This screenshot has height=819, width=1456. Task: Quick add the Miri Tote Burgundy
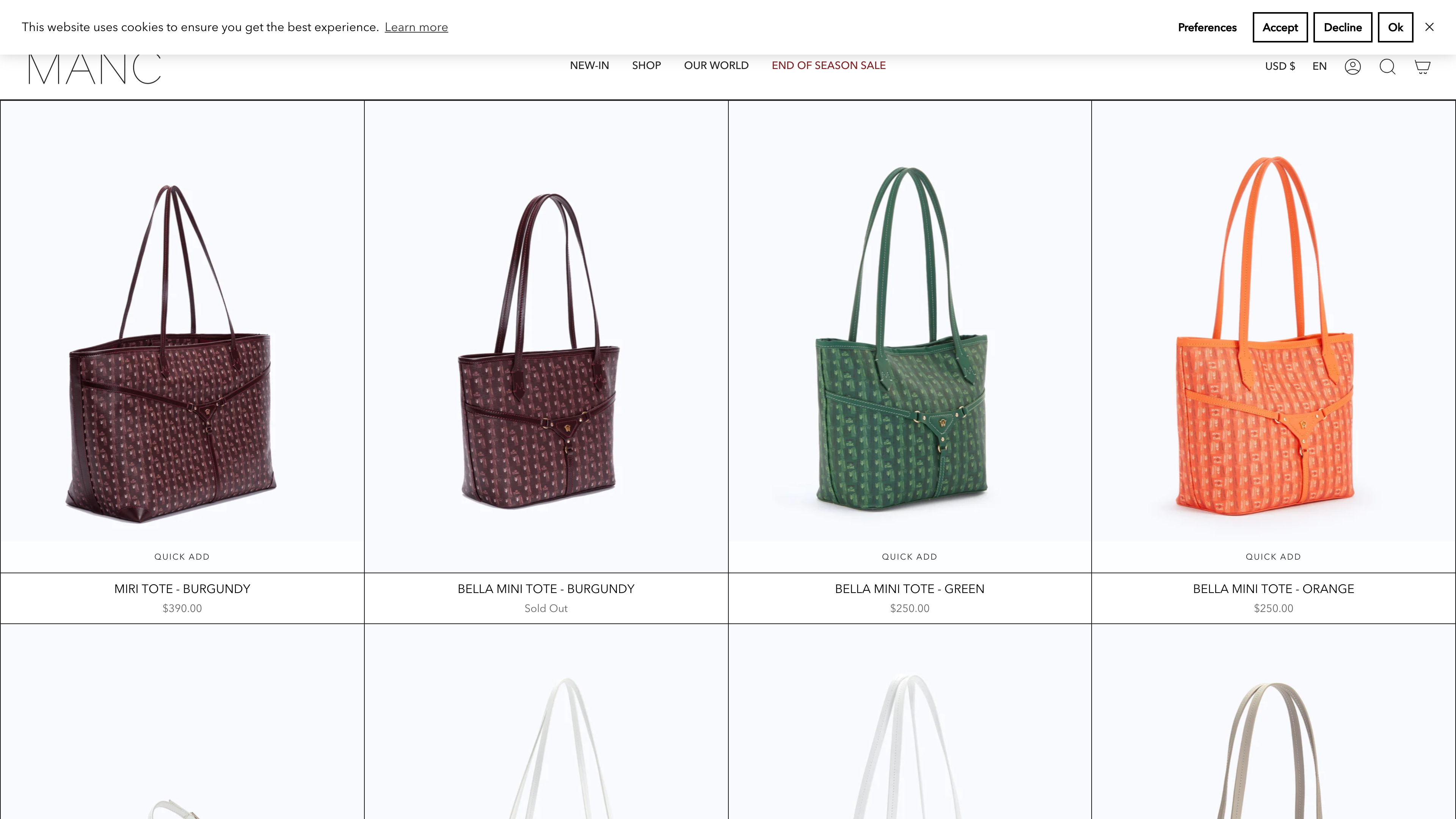tap(182, 557)
